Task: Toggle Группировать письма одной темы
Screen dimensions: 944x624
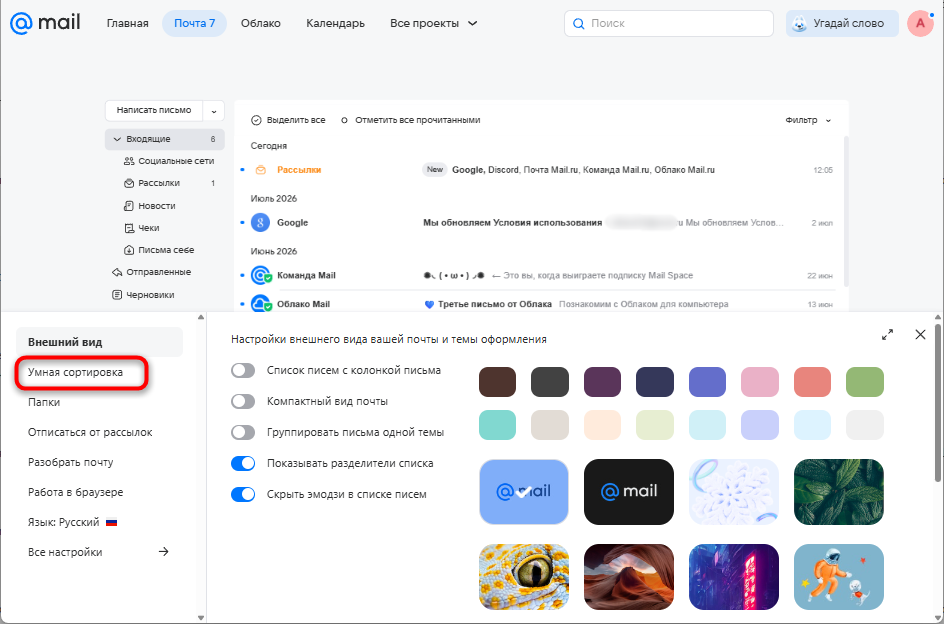Action: pos(243,432)
